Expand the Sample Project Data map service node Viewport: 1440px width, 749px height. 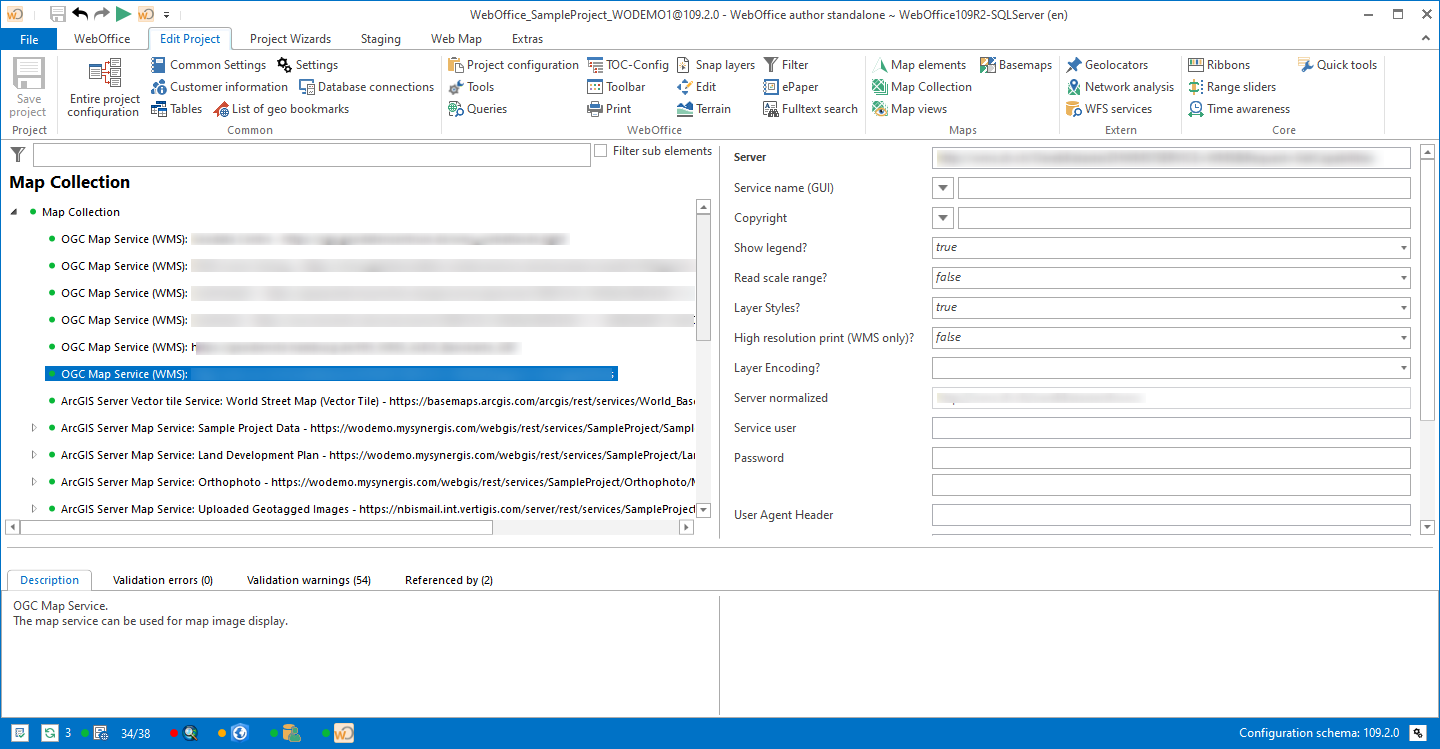click(33, 428)
